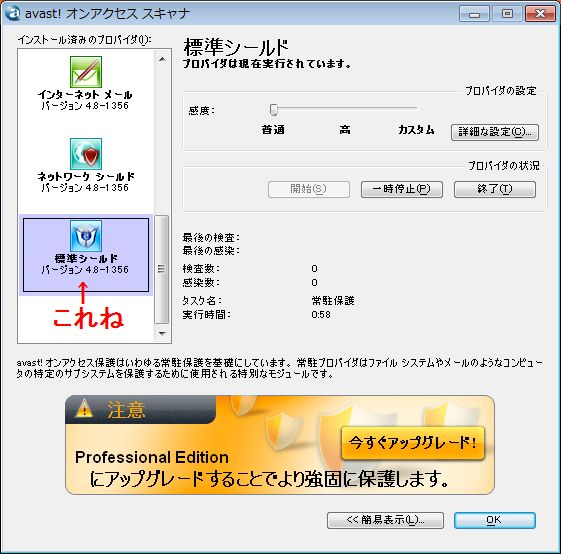561x554 pixels.
Task: Click the 高 sensitivity label
Action: (x=345, y=130)
